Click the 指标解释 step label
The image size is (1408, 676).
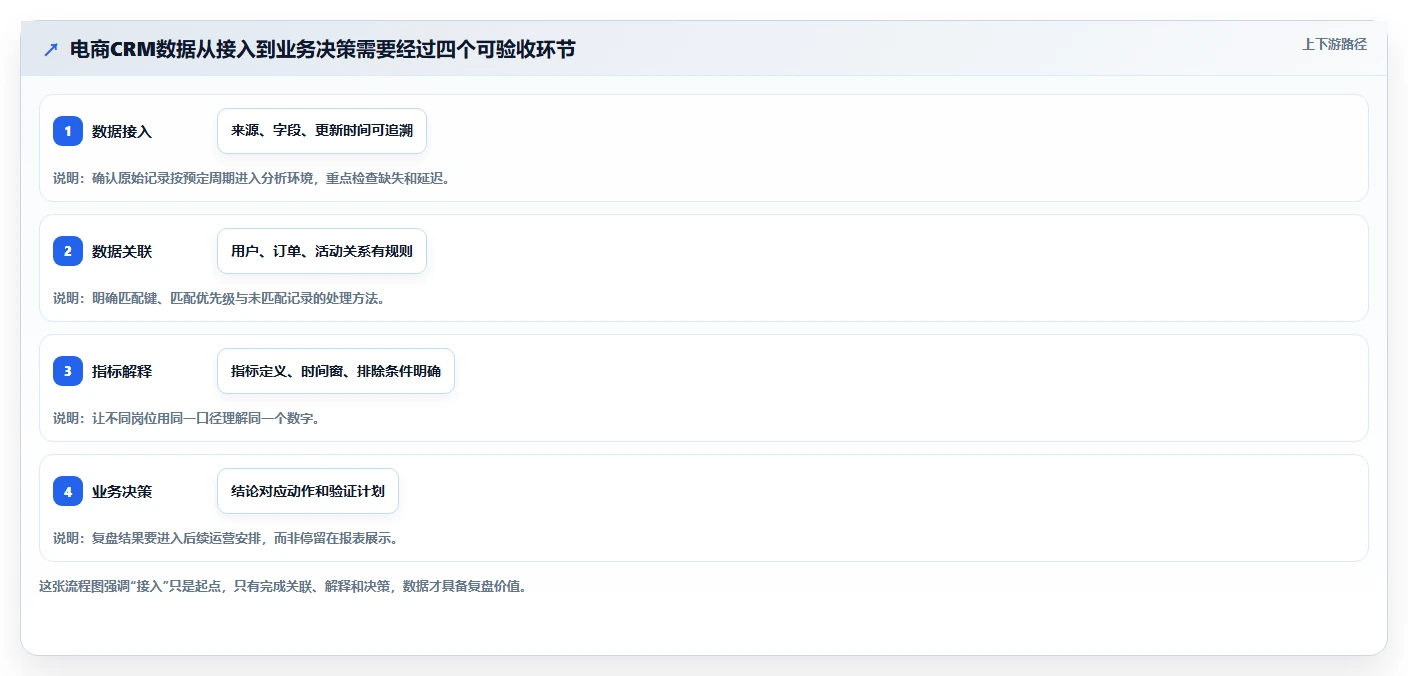point(122,371)
